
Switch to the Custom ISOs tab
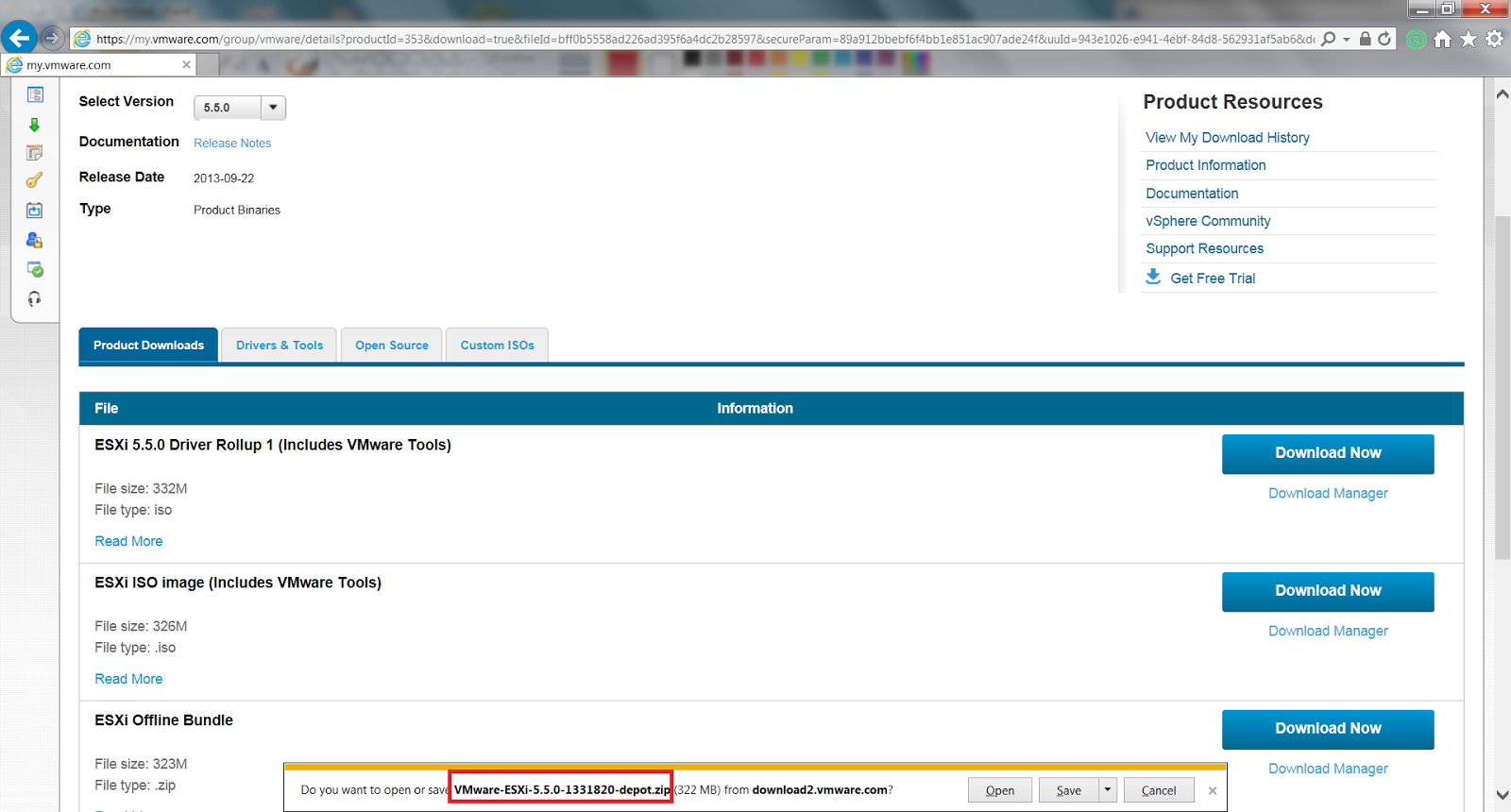[498, 346]
